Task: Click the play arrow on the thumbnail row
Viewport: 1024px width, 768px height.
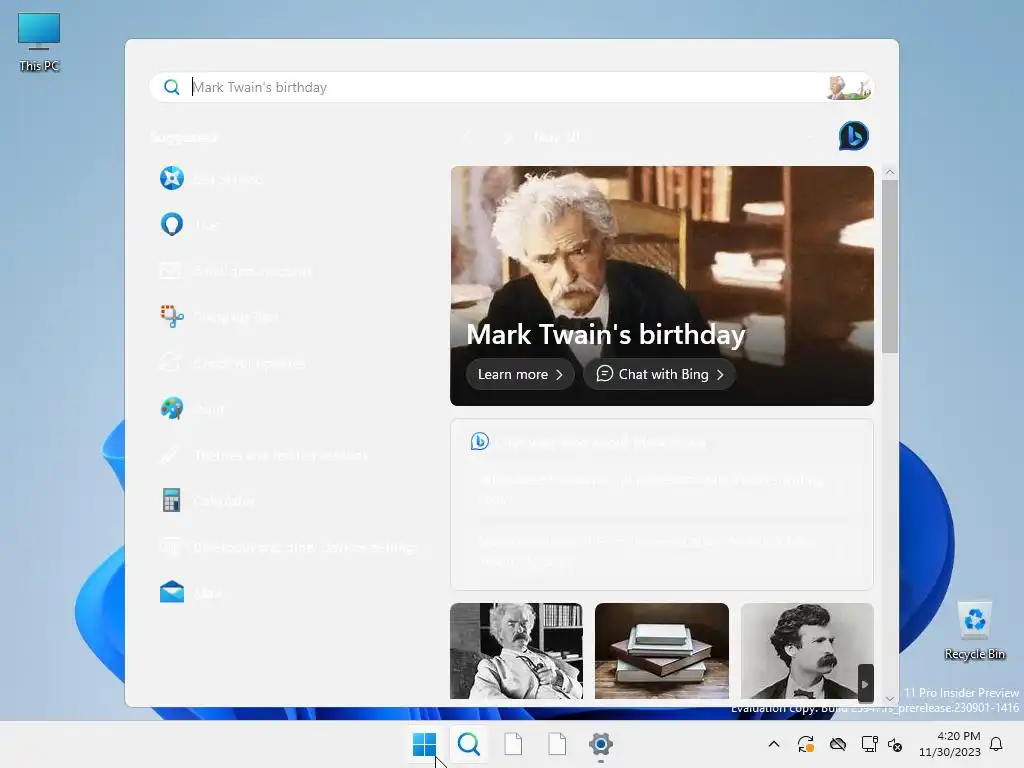Action: (x=865, y=684)
